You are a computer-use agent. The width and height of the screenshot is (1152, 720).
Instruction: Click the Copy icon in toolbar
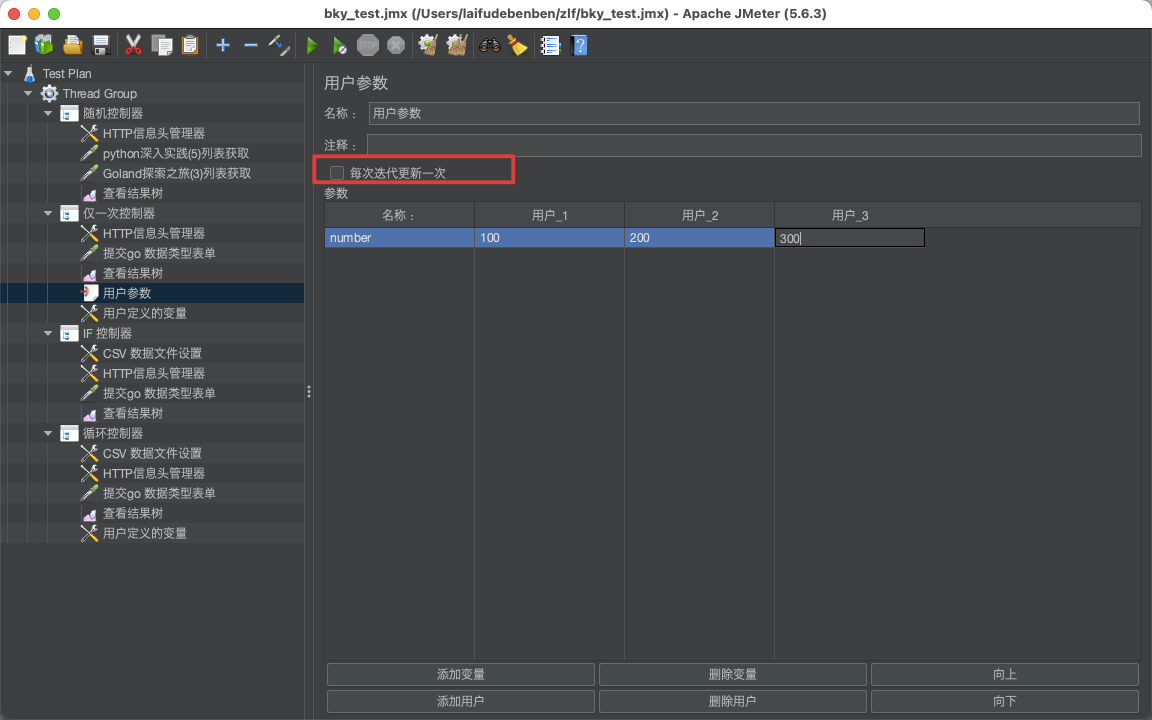tap(161, 46)
